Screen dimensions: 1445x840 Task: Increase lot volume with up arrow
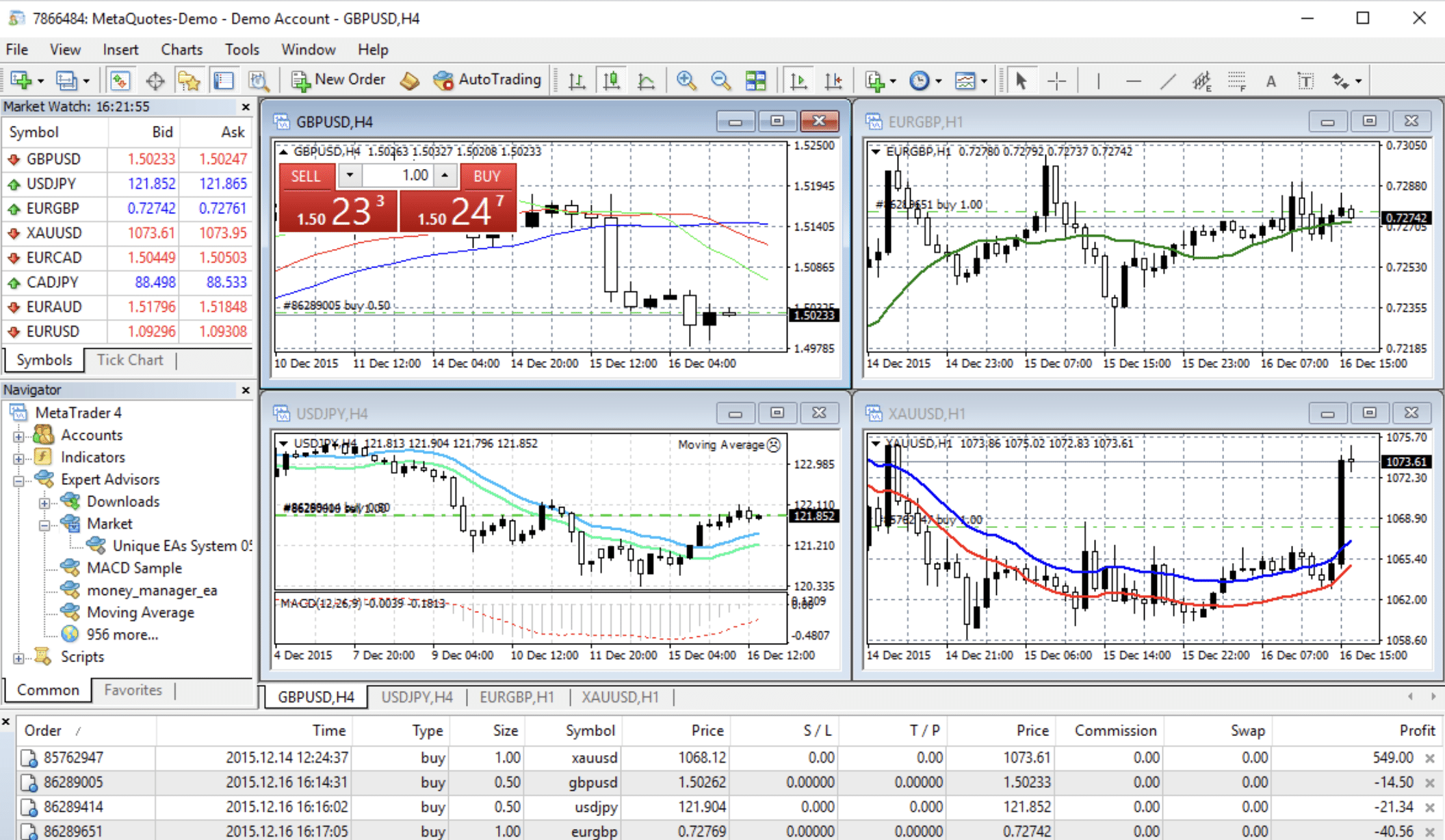pos(445,176)
